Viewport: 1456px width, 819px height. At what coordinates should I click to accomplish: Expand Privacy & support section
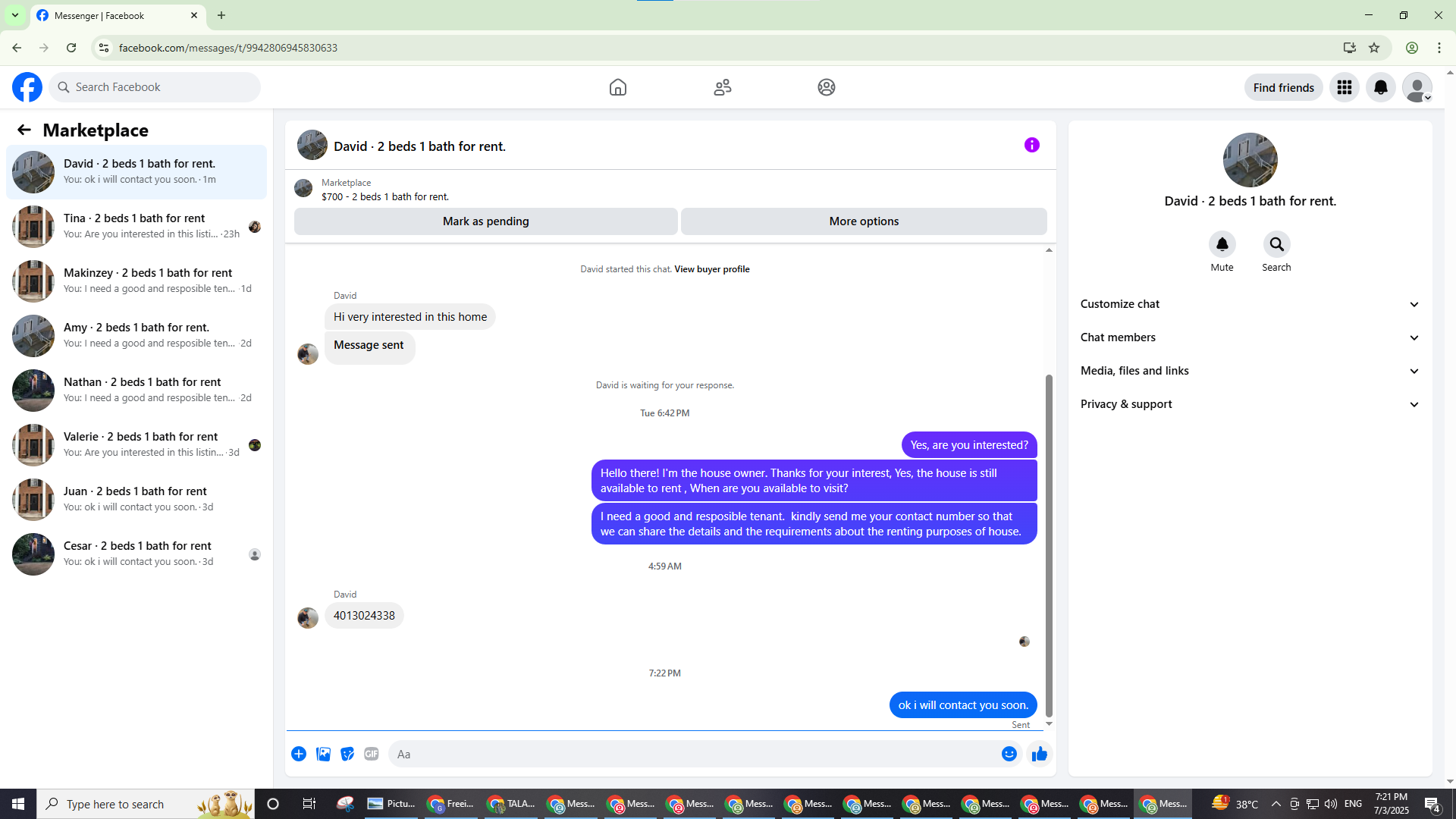[x=1249, y=404]
